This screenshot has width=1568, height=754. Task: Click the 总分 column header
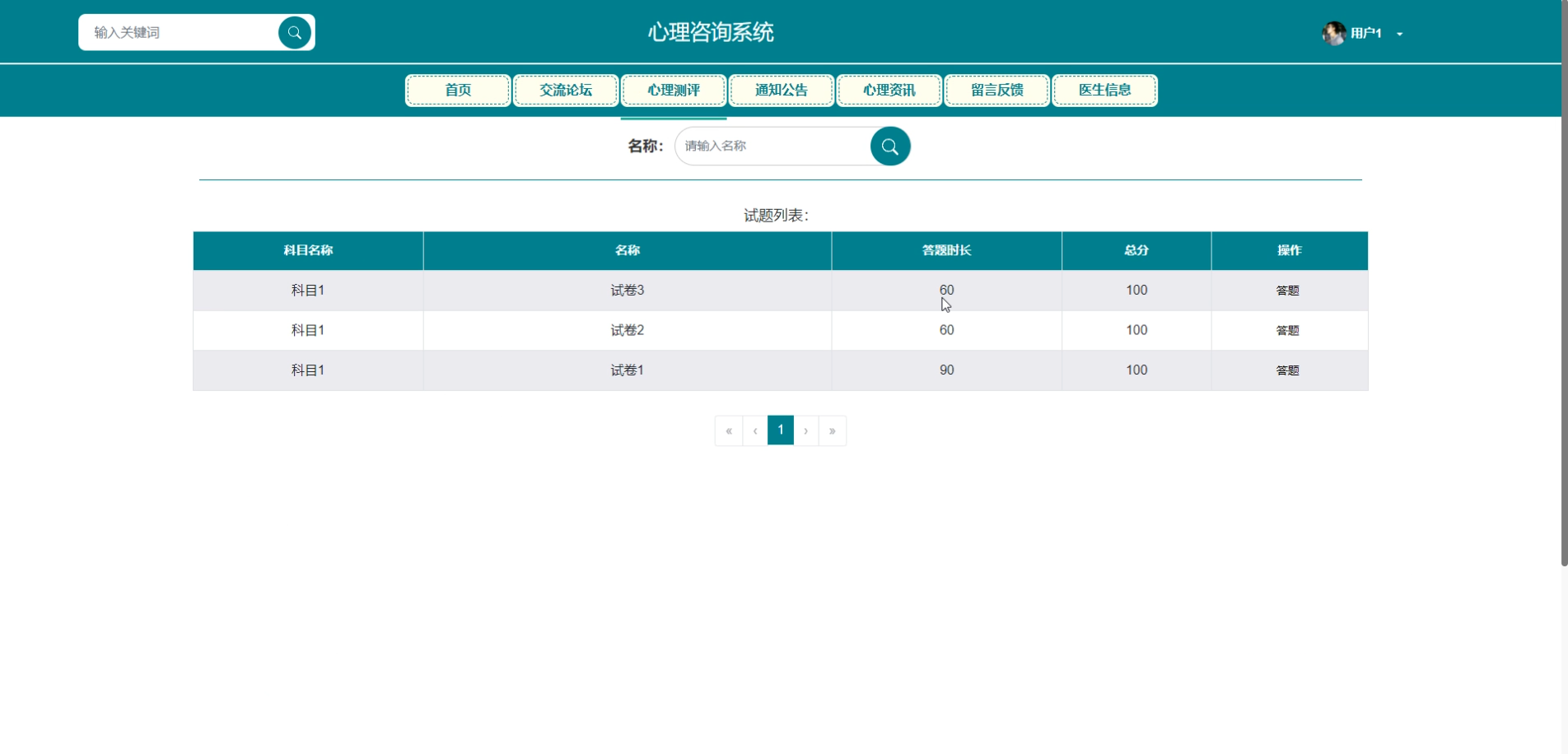point(1136,250)
